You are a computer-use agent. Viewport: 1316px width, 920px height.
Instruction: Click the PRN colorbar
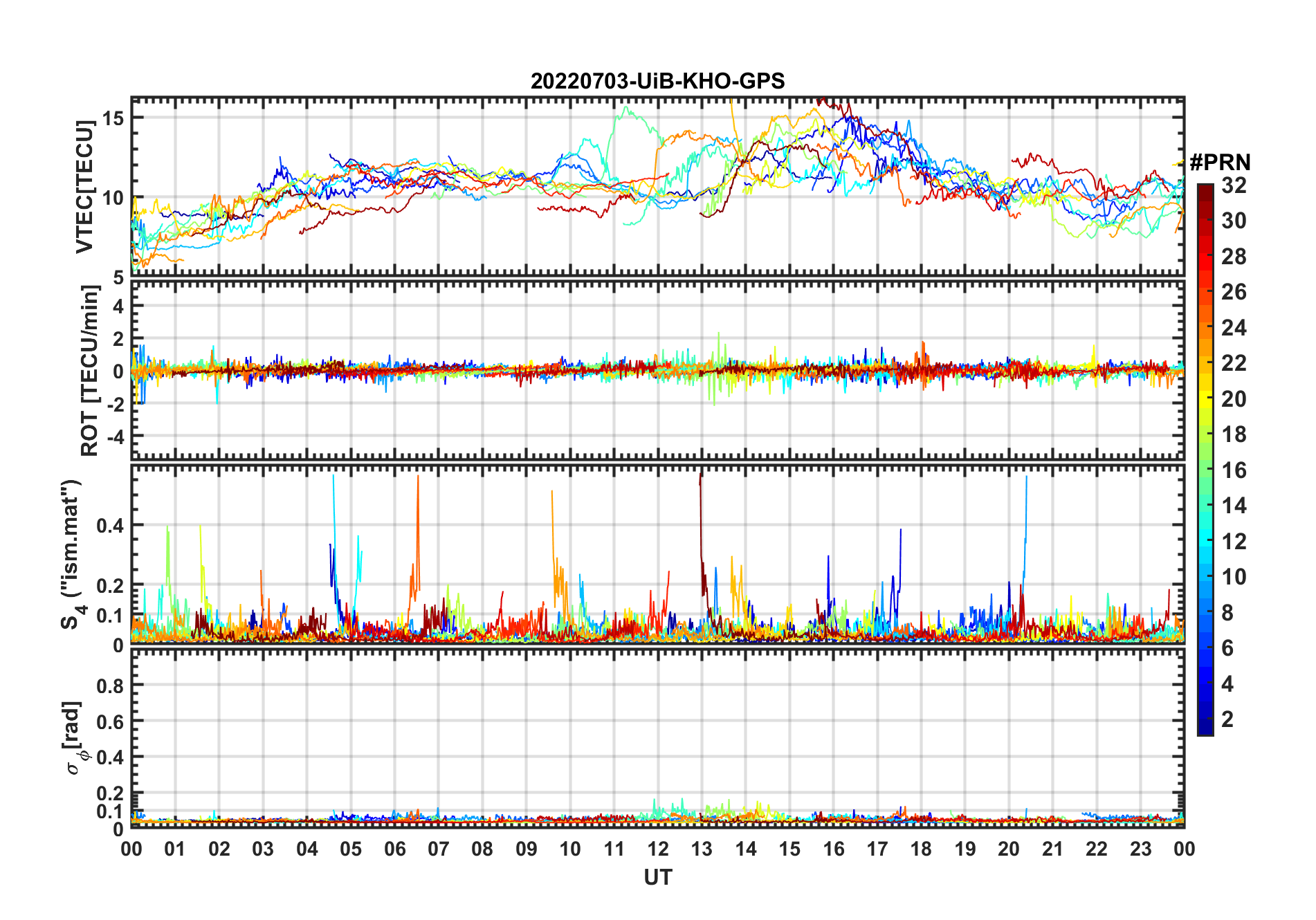coord(1205,459)
